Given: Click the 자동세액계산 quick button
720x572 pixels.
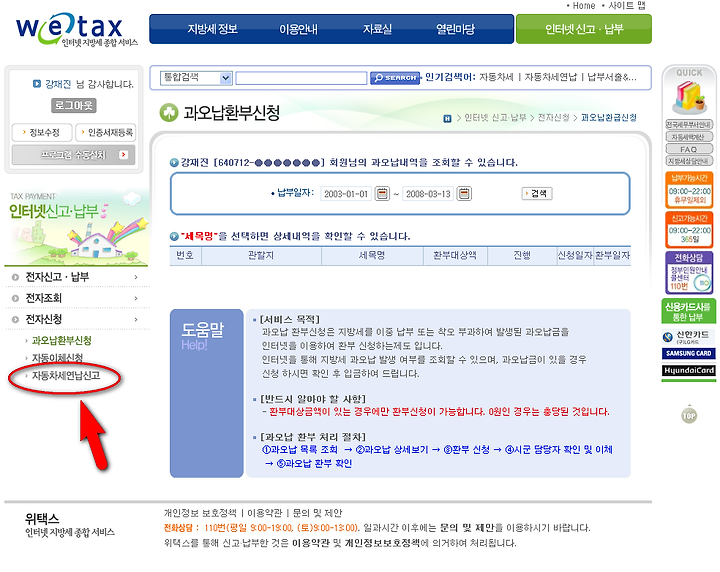Looking at the screenshot, I should pyautogui.click(x=689, y=137).
